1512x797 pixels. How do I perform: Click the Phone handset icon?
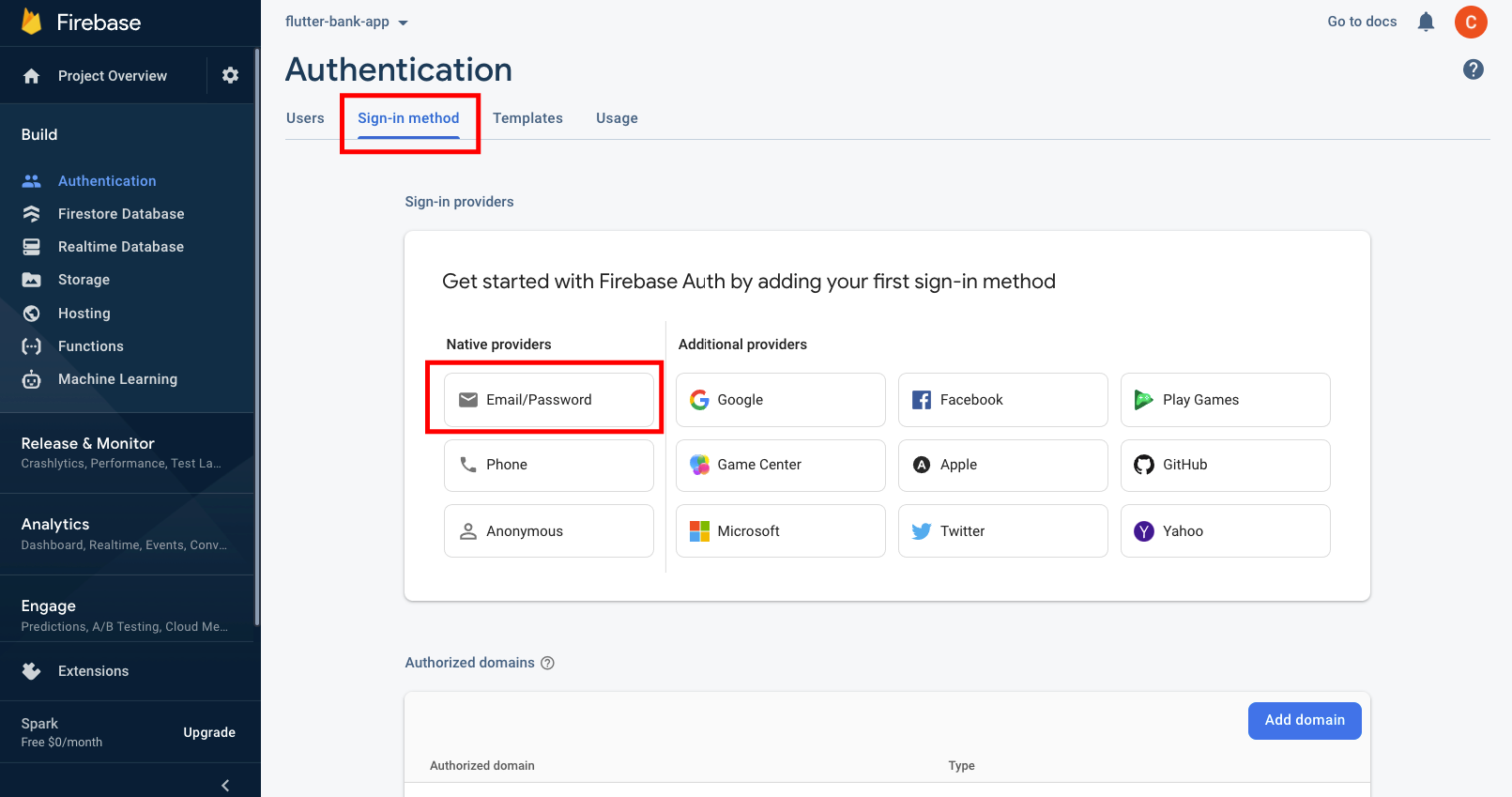click(x=468, y=464)
